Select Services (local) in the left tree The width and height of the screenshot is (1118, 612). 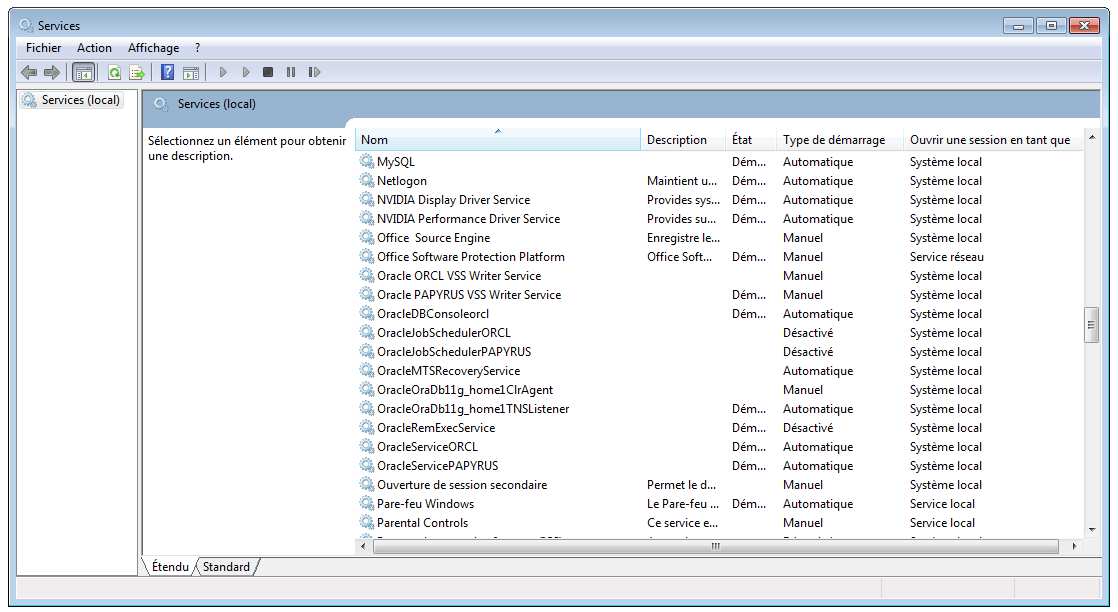tap(80, 100)
